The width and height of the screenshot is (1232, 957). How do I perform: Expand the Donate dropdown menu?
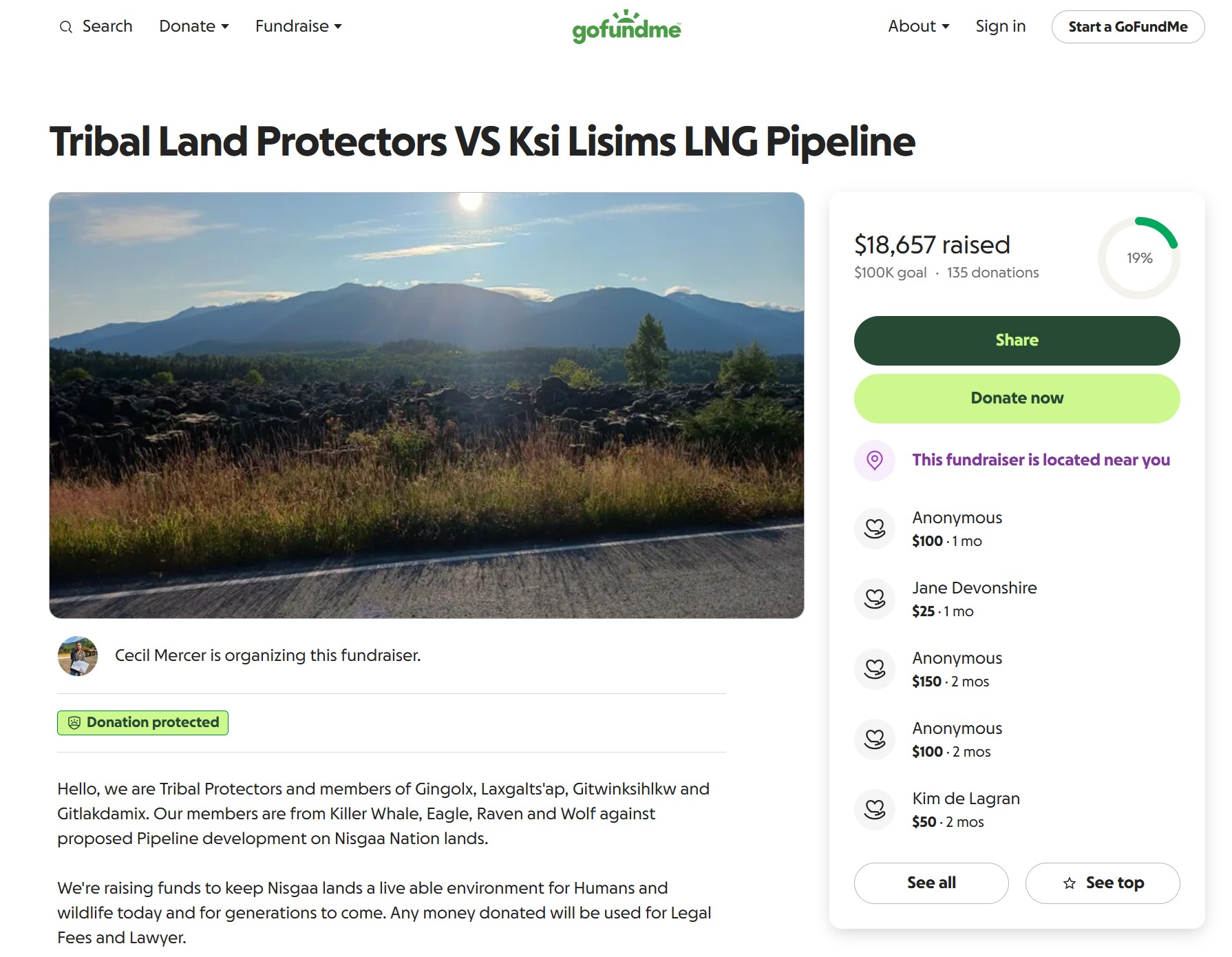[194, 27]
